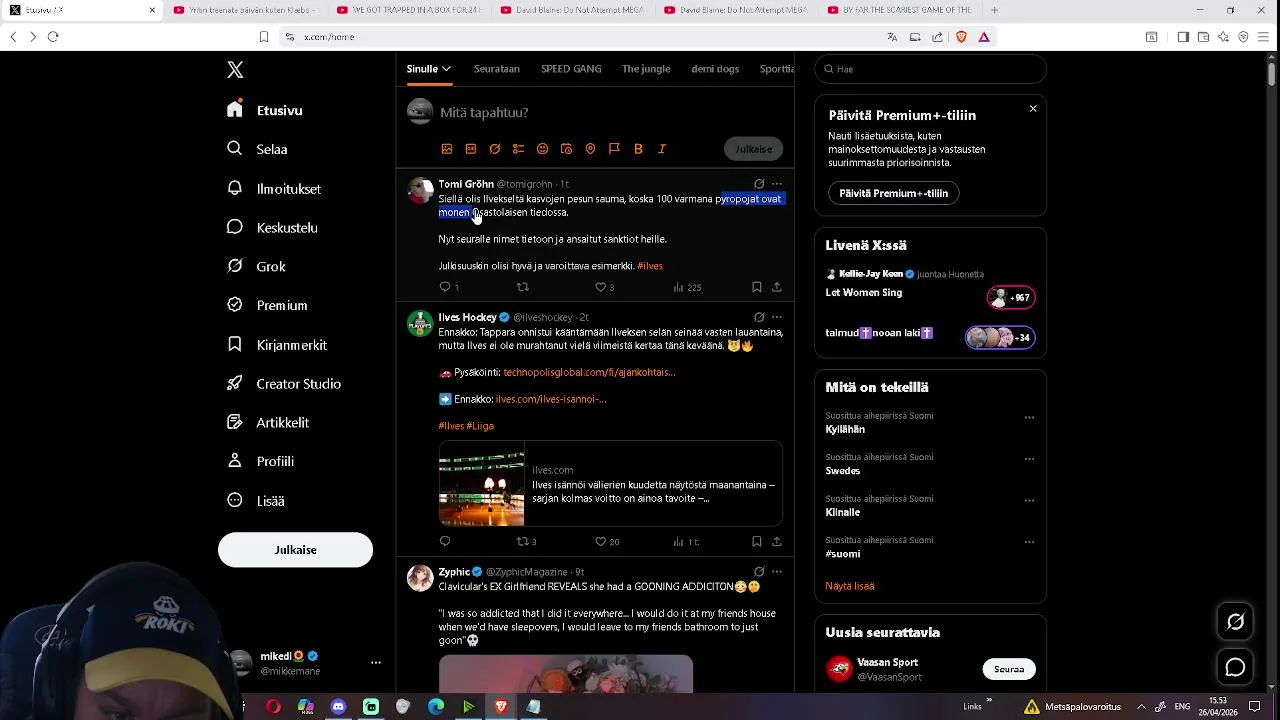The width and height of the screenshot is (1280, 720).
Task: Open Ilmoitukset notifications in the sidebar
Action: pos(274,188)
